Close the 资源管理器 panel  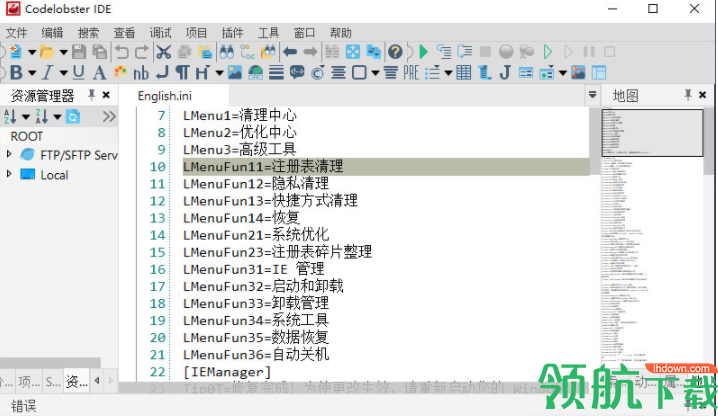click(x=106, y=95)
